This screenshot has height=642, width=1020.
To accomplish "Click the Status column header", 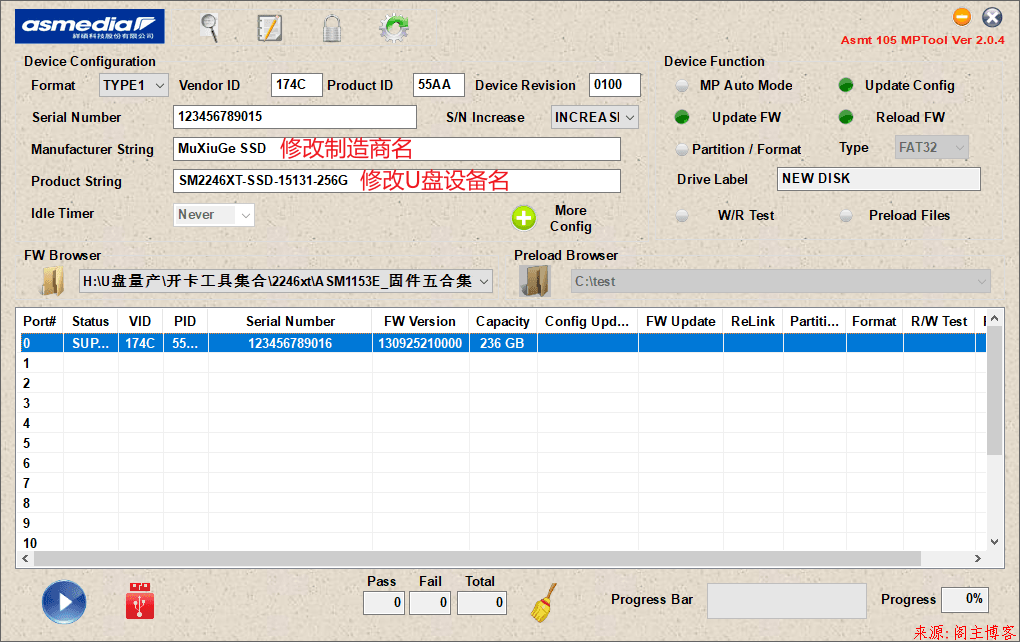I will (x=90, y=321).
